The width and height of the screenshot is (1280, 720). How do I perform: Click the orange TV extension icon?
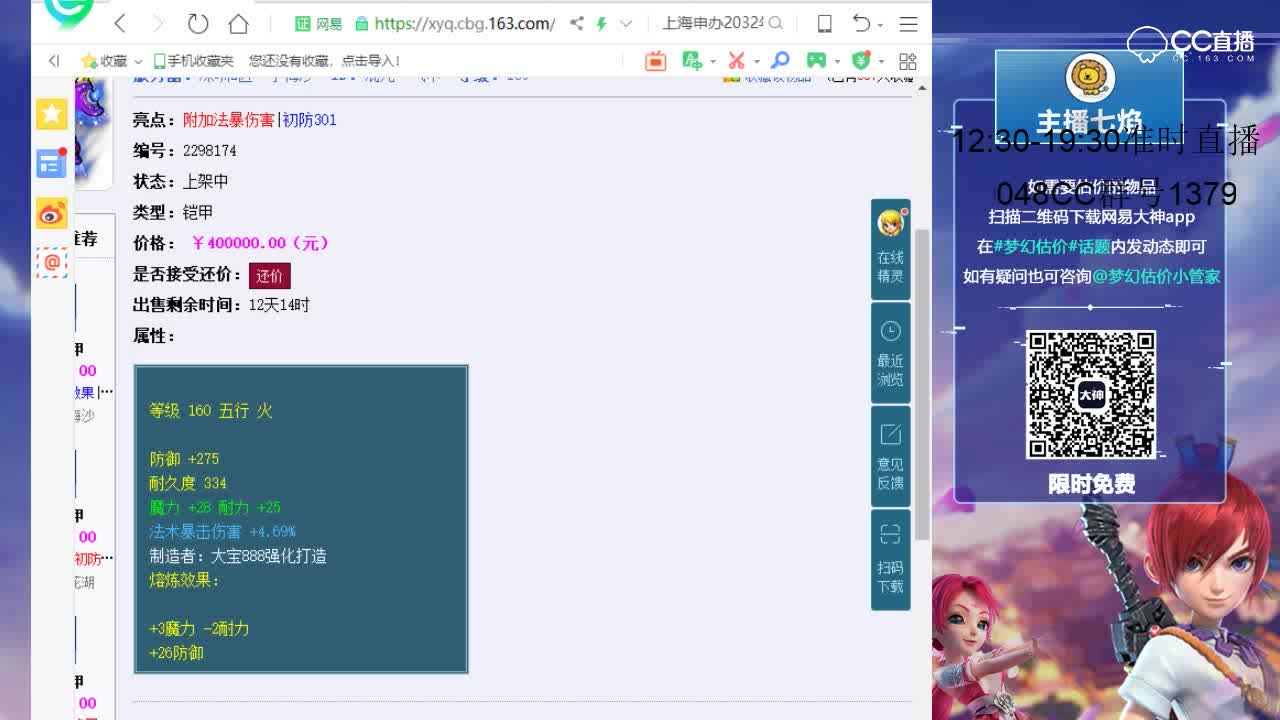(655, 61)
